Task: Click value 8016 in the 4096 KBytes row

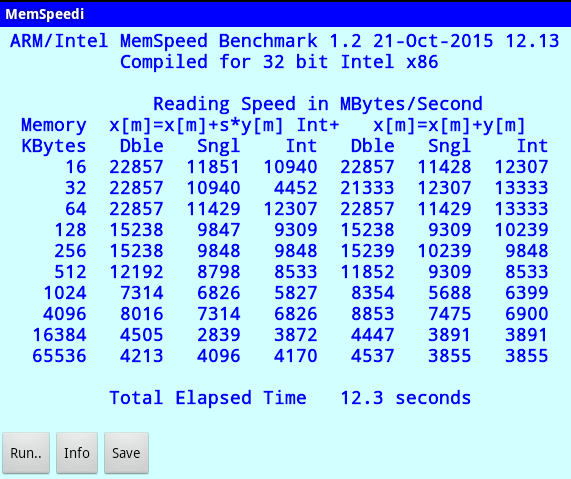Action: tap(142, 314)
